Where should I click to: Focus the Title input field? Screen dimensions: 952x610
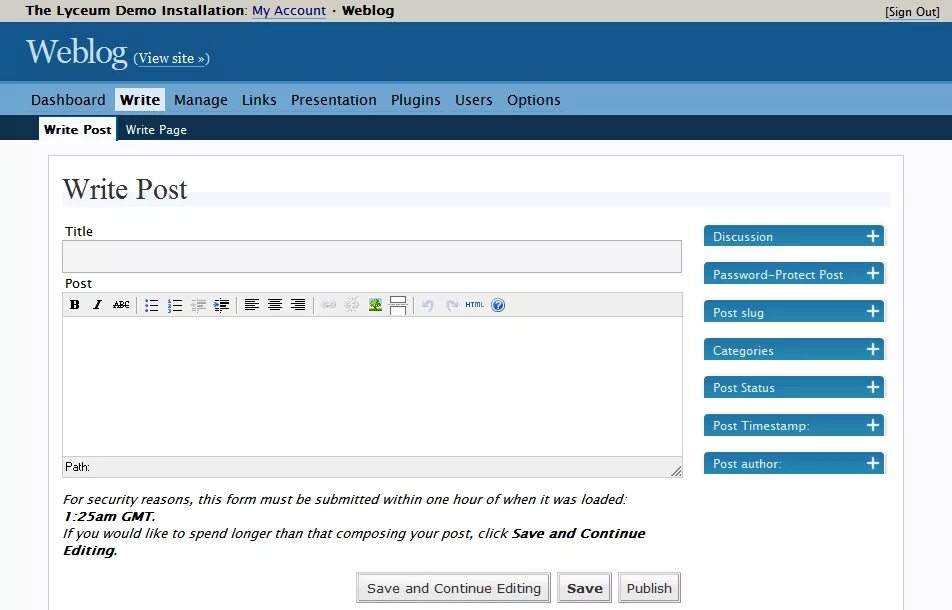pyautogui.click(x=372, y=256)
